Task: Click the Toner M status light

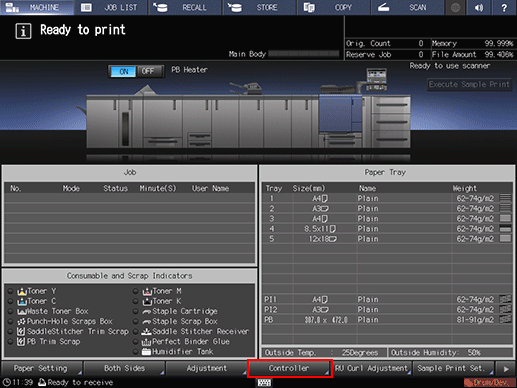Action: [135, 291]
